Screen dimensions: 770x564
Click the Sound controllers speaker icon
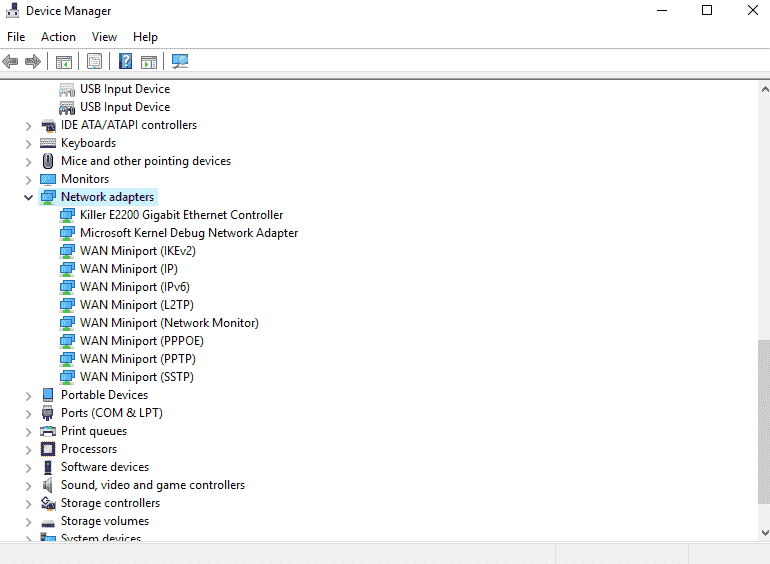point(48,485)
